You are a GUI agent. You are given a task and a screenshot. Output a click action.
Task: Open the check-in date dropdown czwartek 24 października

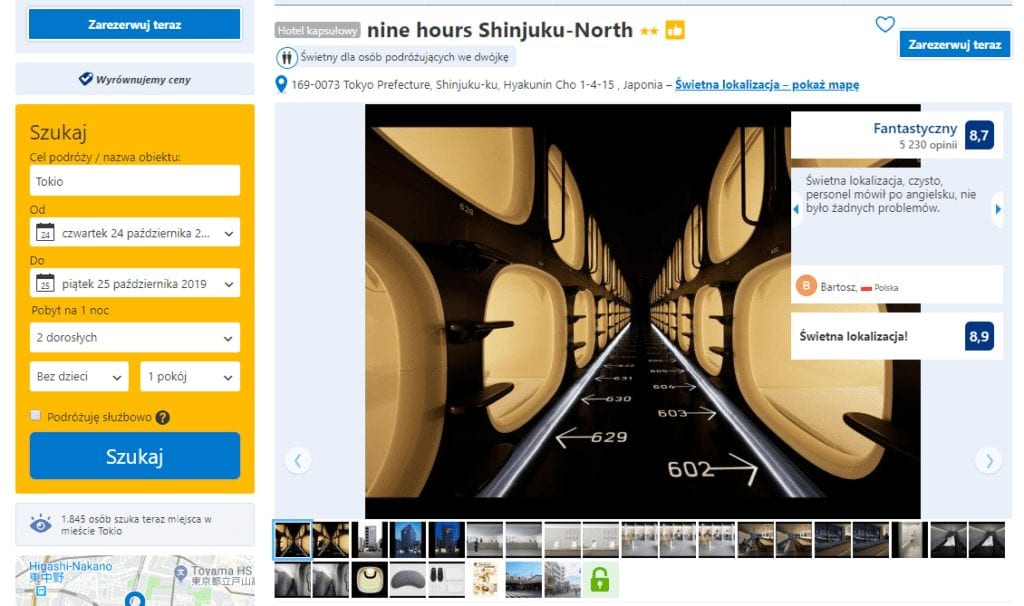pos(135,232)
